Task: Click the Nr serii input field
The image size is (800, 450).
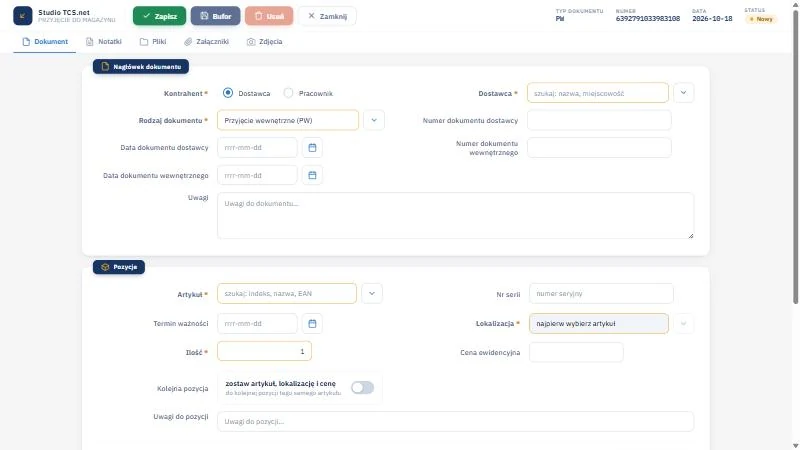Action: coord(601,293)
